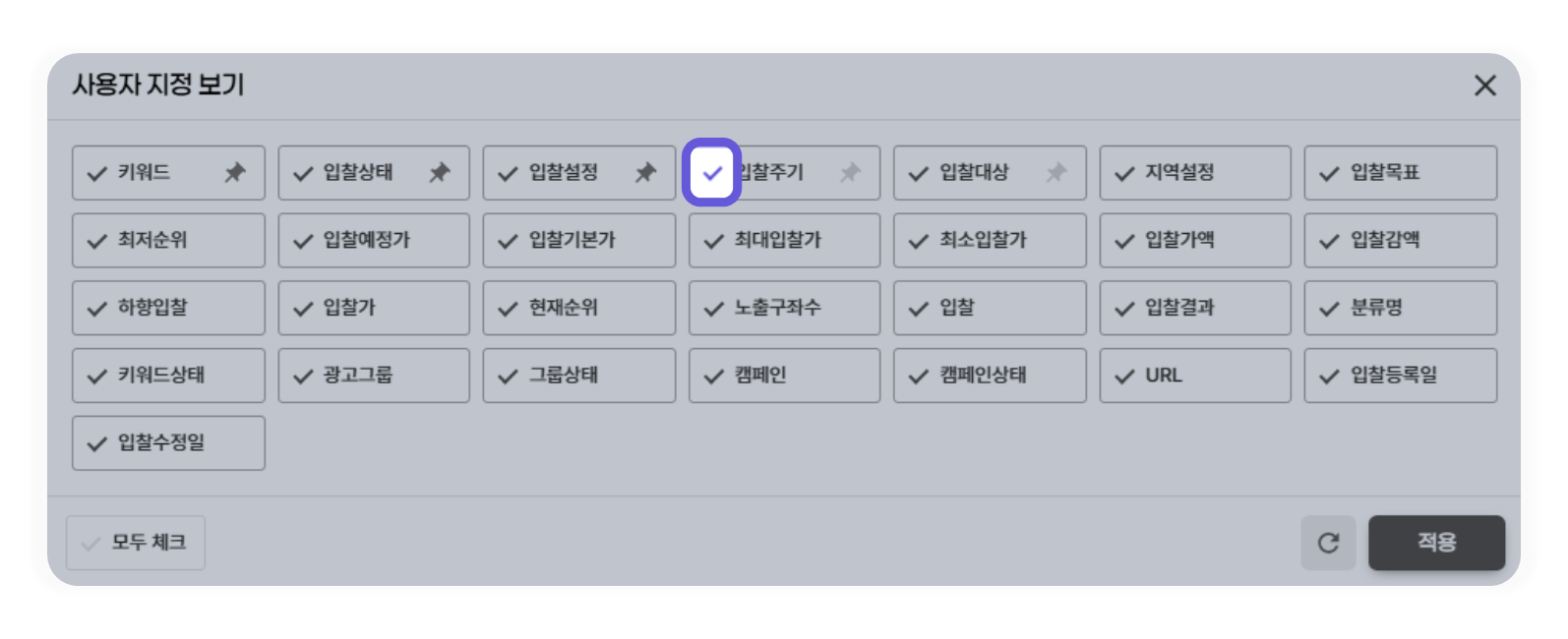Viewport: 1568px width, 639px height.
Task: Uncheck the URL column option
Action: coord(1195,376)
